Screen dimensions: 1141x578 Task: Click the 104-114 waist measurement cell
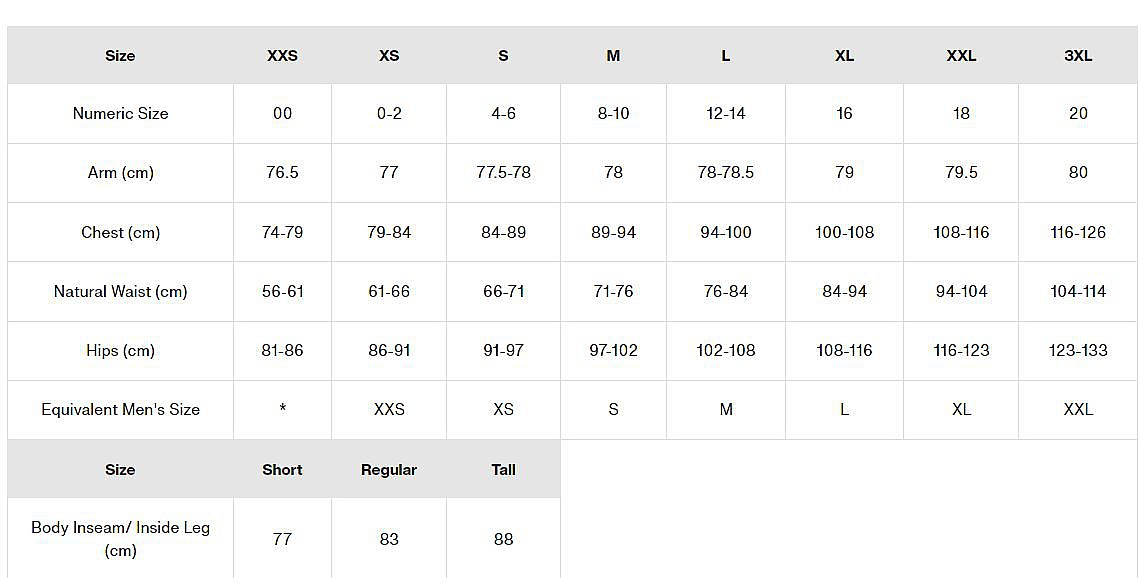pos(1077,292)
